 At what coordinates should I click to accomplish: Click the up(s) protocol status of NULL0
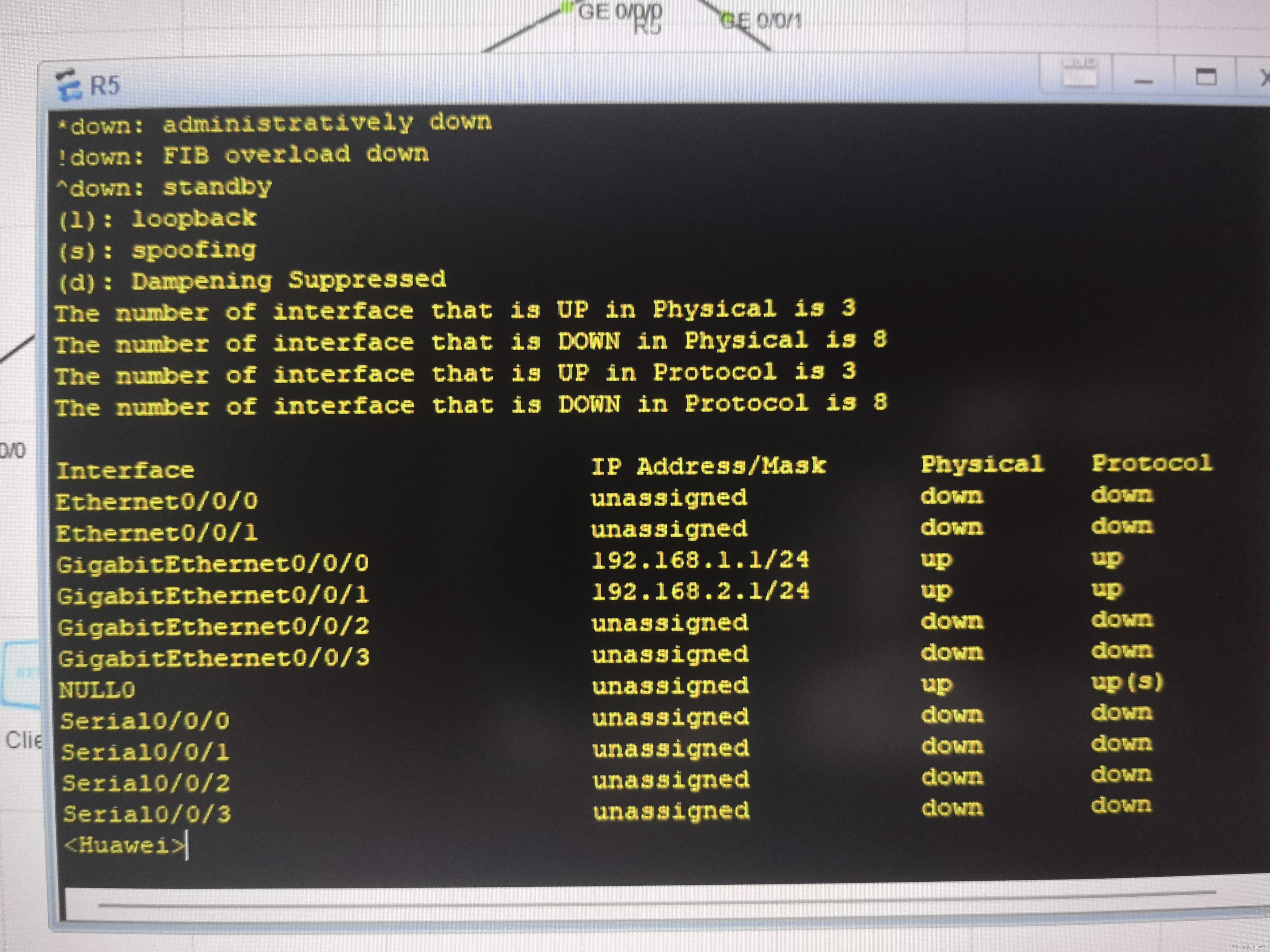coord(1127,682)
